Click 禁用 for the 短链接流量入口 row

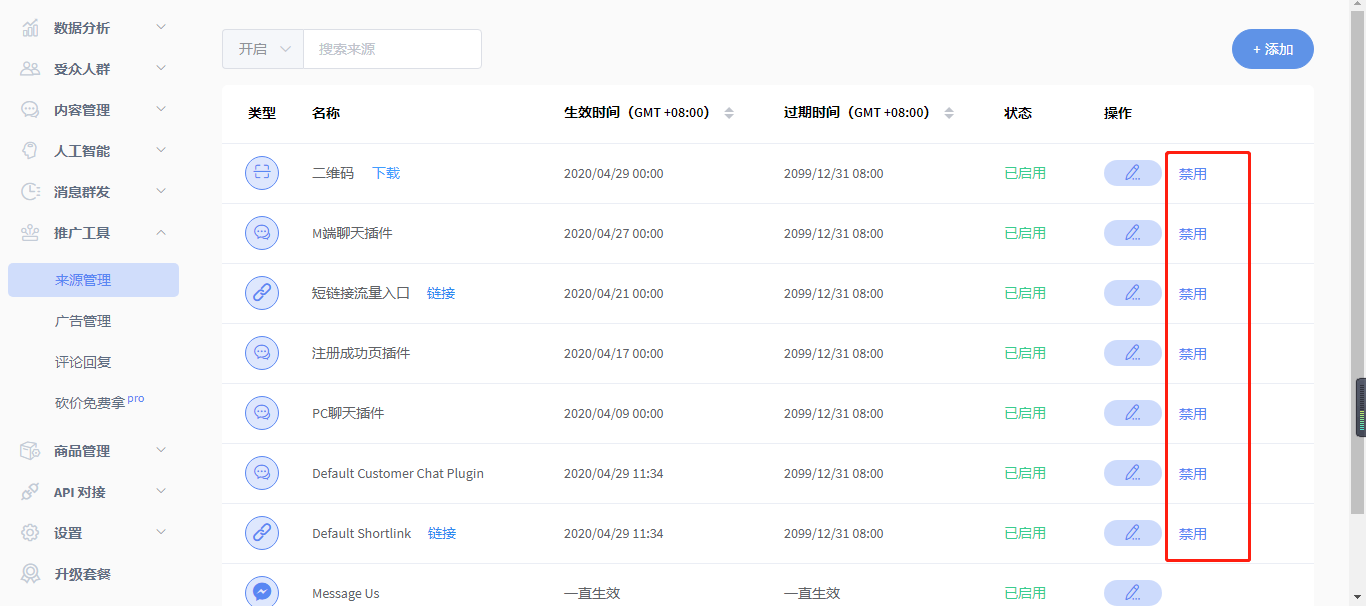click(x=1193, y=294)
